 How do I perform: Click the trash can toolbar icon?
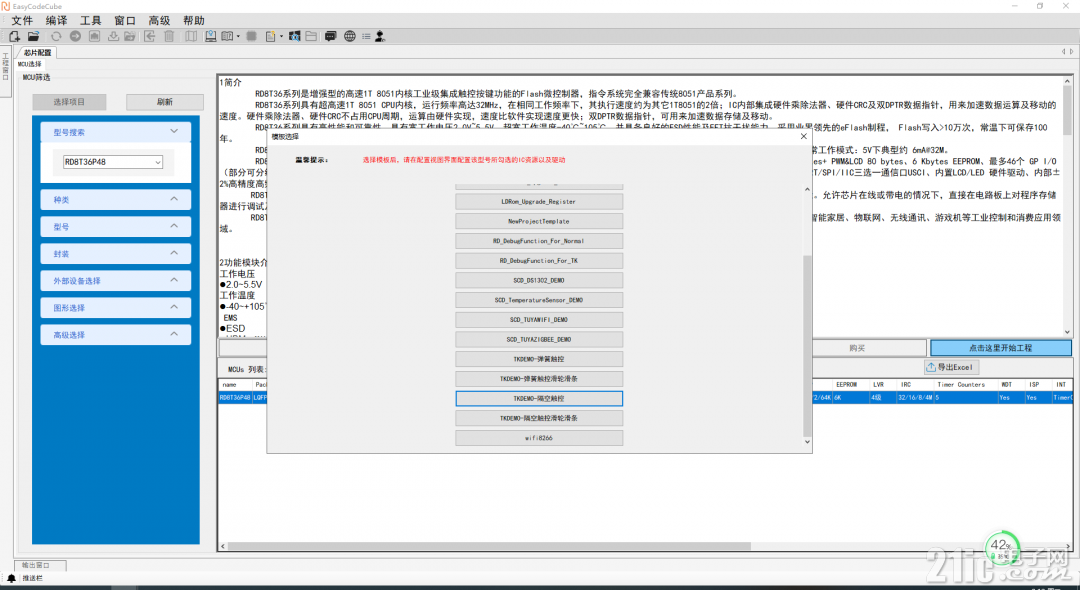(169, 36)
